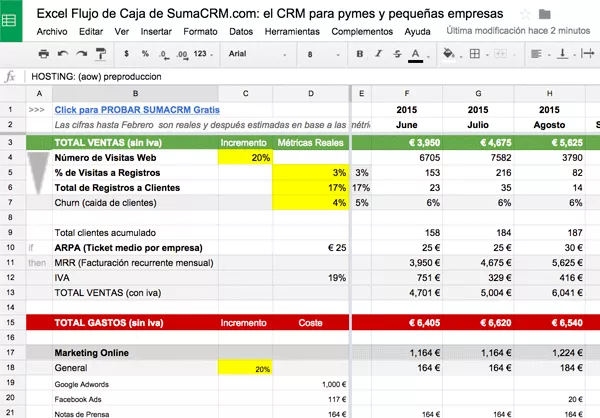Image resolution: width=600 pixels, height=418 pixels.
Task: Toggle strikethrough formatting
Action: click(x=397, y=54)
